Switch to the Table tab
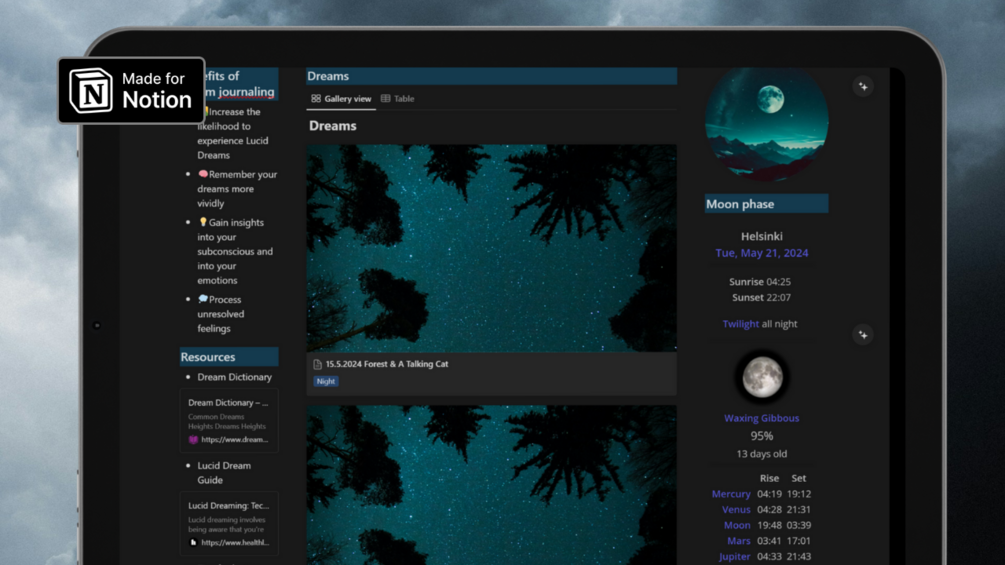 tap(397, 99)
